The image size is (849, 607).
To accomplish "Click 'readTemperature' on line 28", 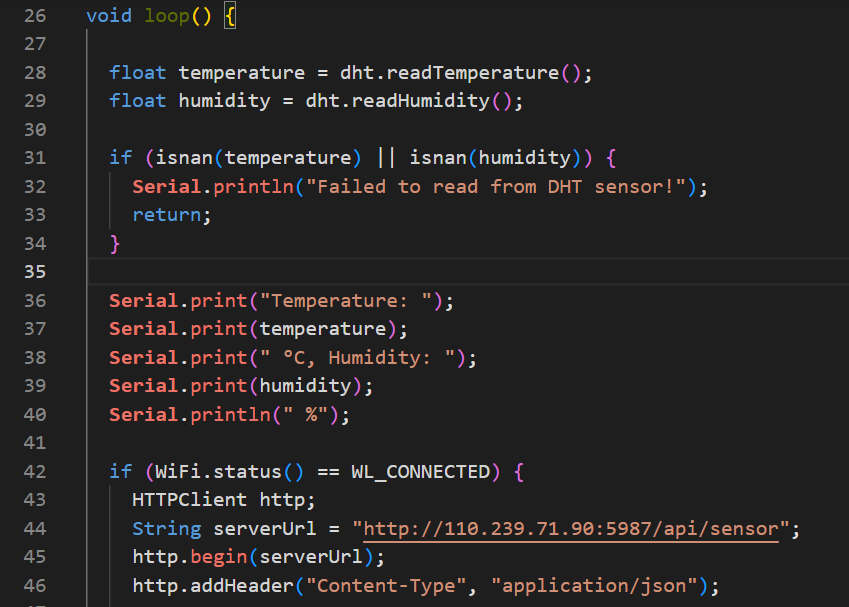I will click(x=472, y=73).
